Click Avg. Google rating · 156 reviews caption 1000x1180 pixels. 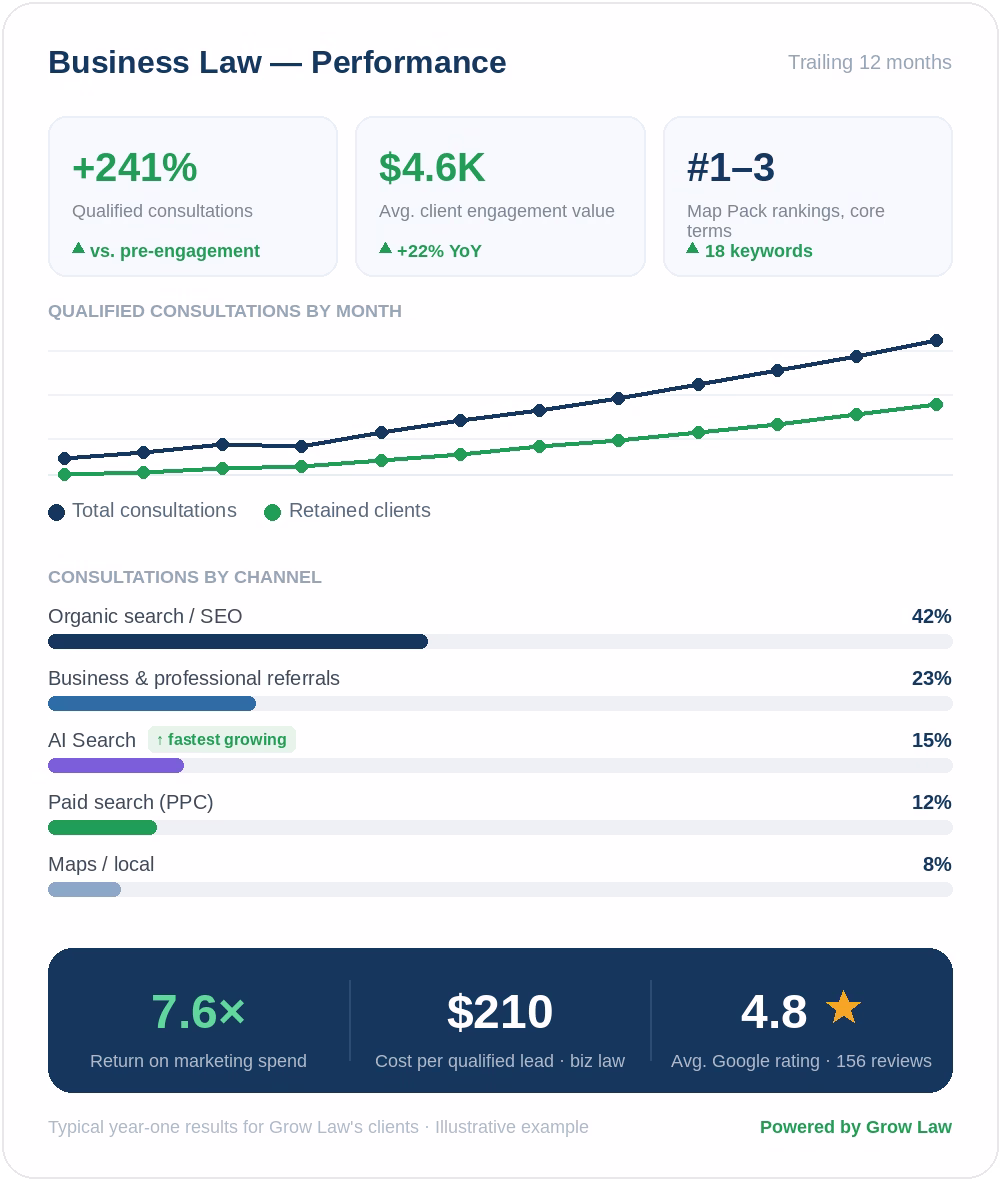[x=801, y=1061]
